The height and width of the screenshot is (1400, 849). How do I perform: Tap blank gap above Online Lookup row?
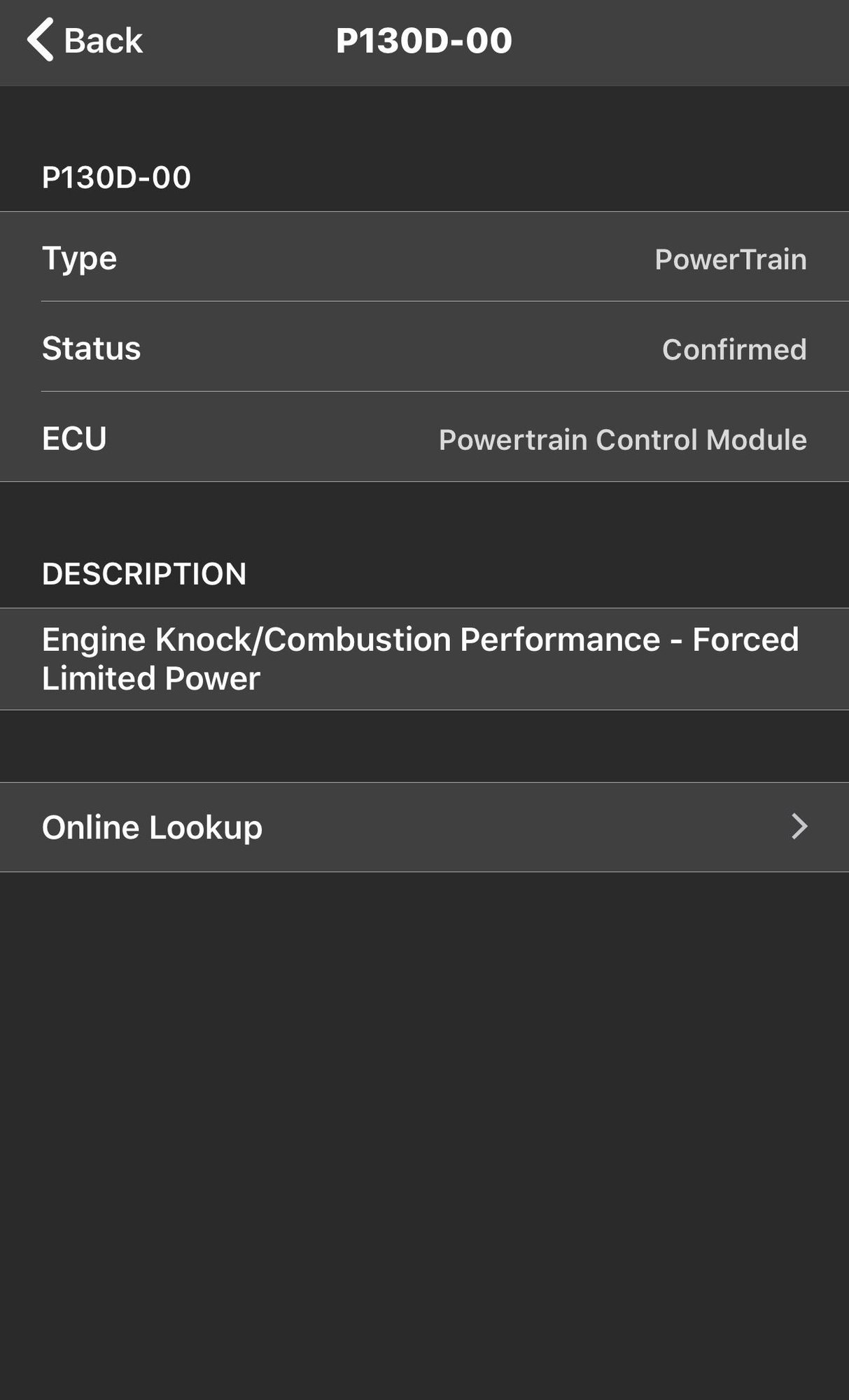[424, 746]
